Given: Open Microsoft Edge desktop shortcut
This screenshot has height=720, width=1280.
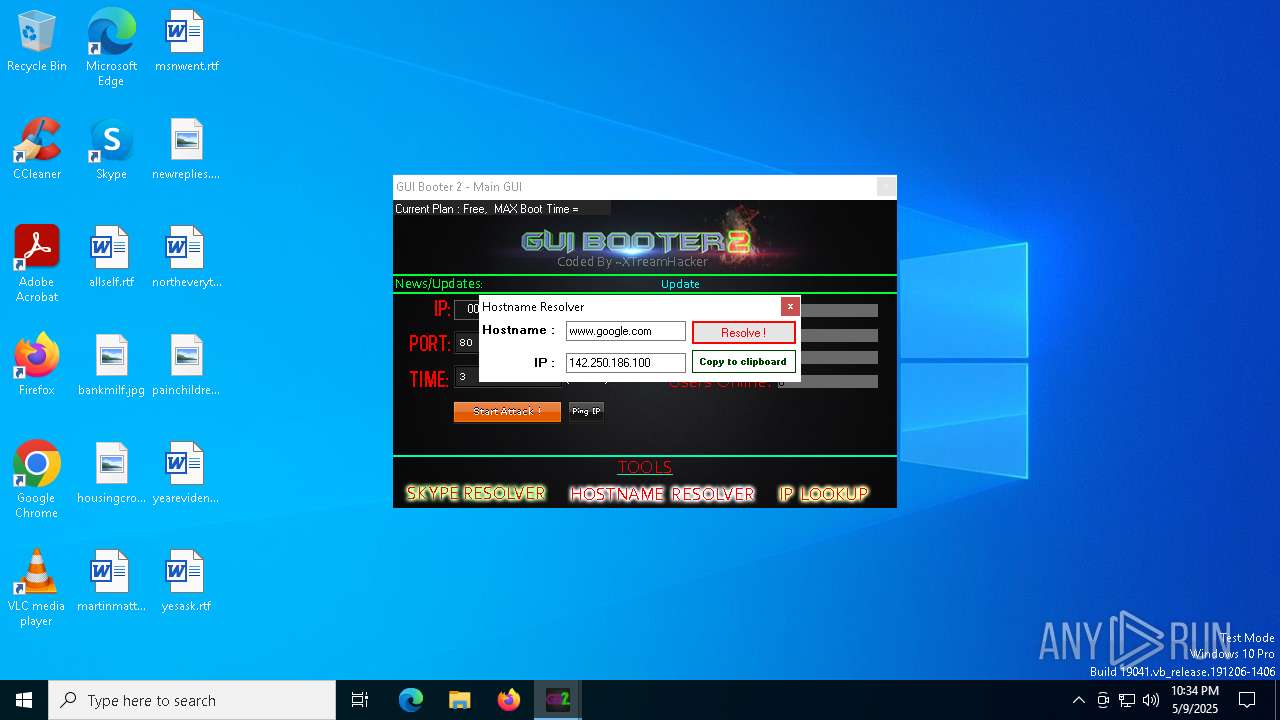Looking at the screenshot, I should (111, 48).
